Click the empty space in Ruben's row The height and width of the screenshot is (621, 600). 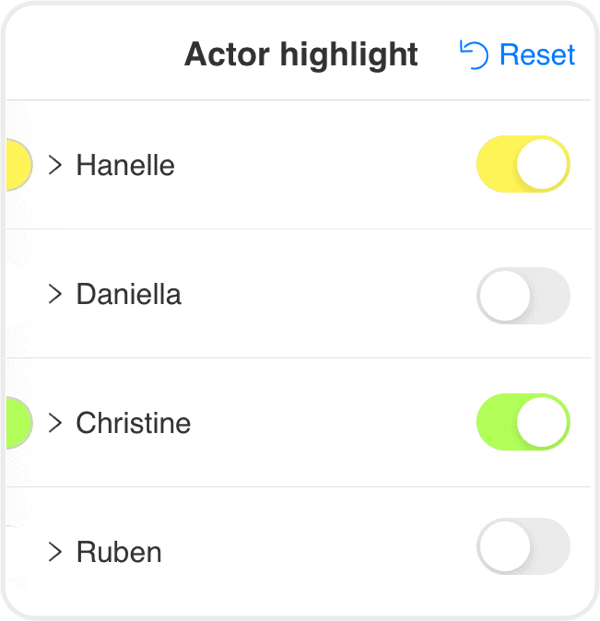click(x=317, y=552)
